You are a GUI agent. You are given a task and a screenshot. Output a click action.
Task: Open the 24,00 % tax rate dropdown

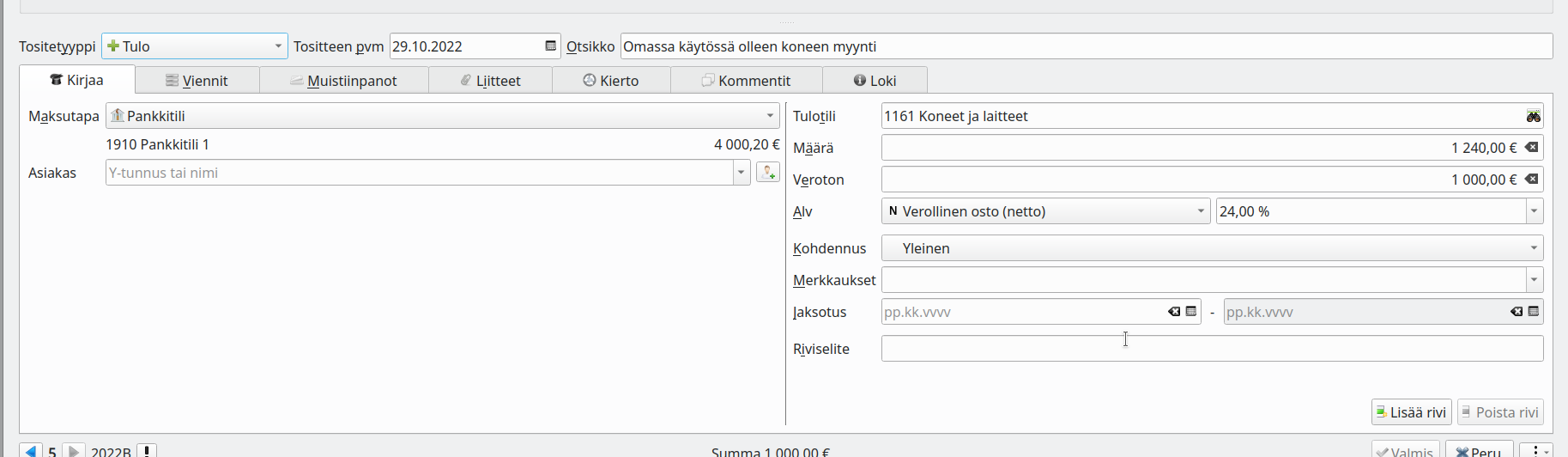1535,211
